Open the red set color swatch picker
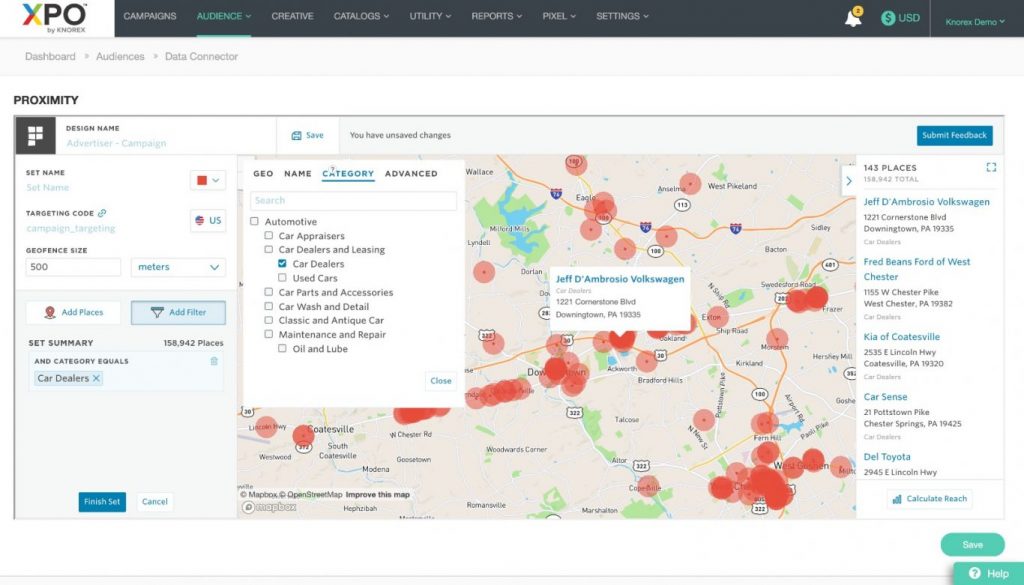Screen dimensions: 1024x585 208,180
